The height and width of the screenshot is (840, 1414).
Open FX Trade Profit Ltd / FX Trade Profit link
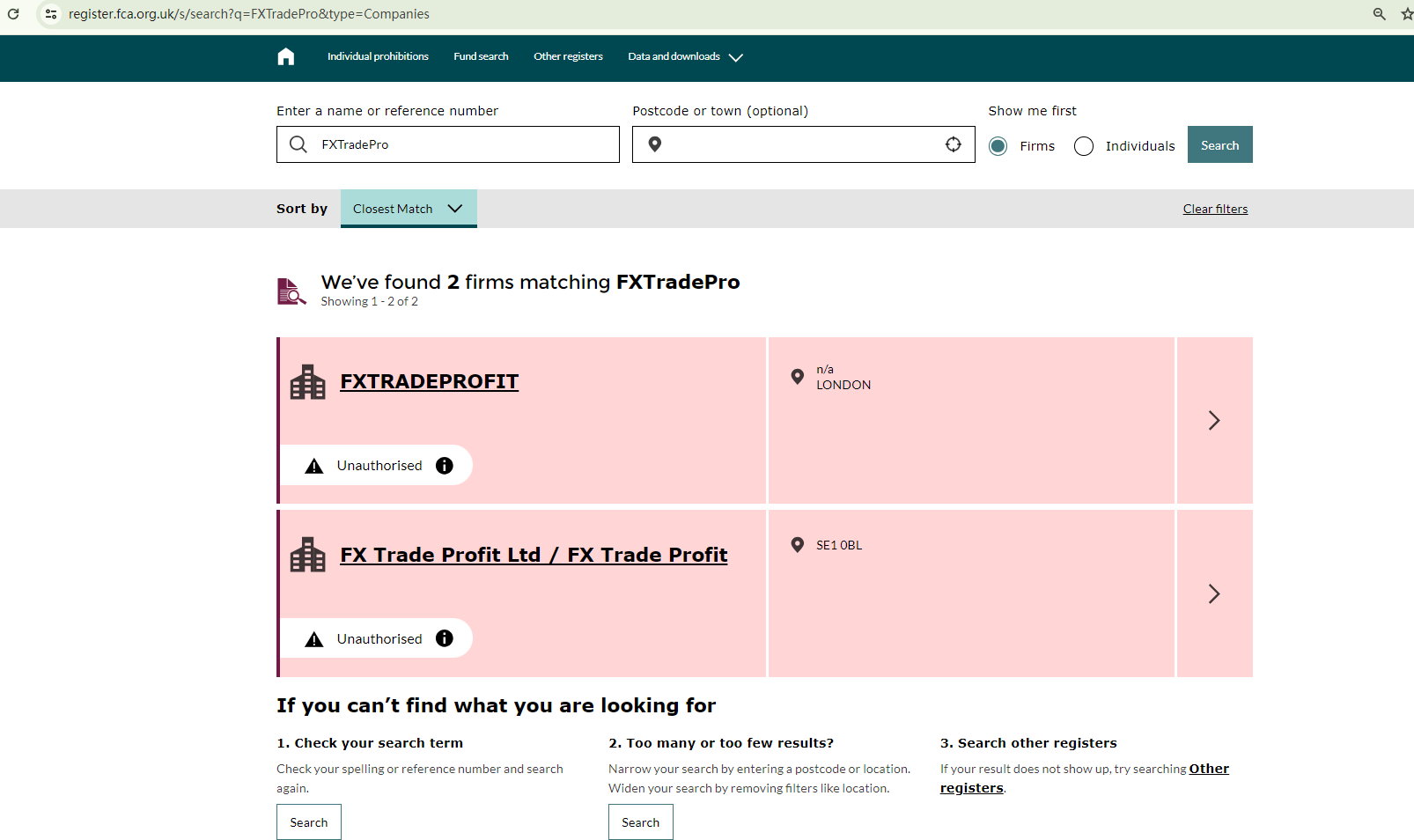(x=534, y=555)
